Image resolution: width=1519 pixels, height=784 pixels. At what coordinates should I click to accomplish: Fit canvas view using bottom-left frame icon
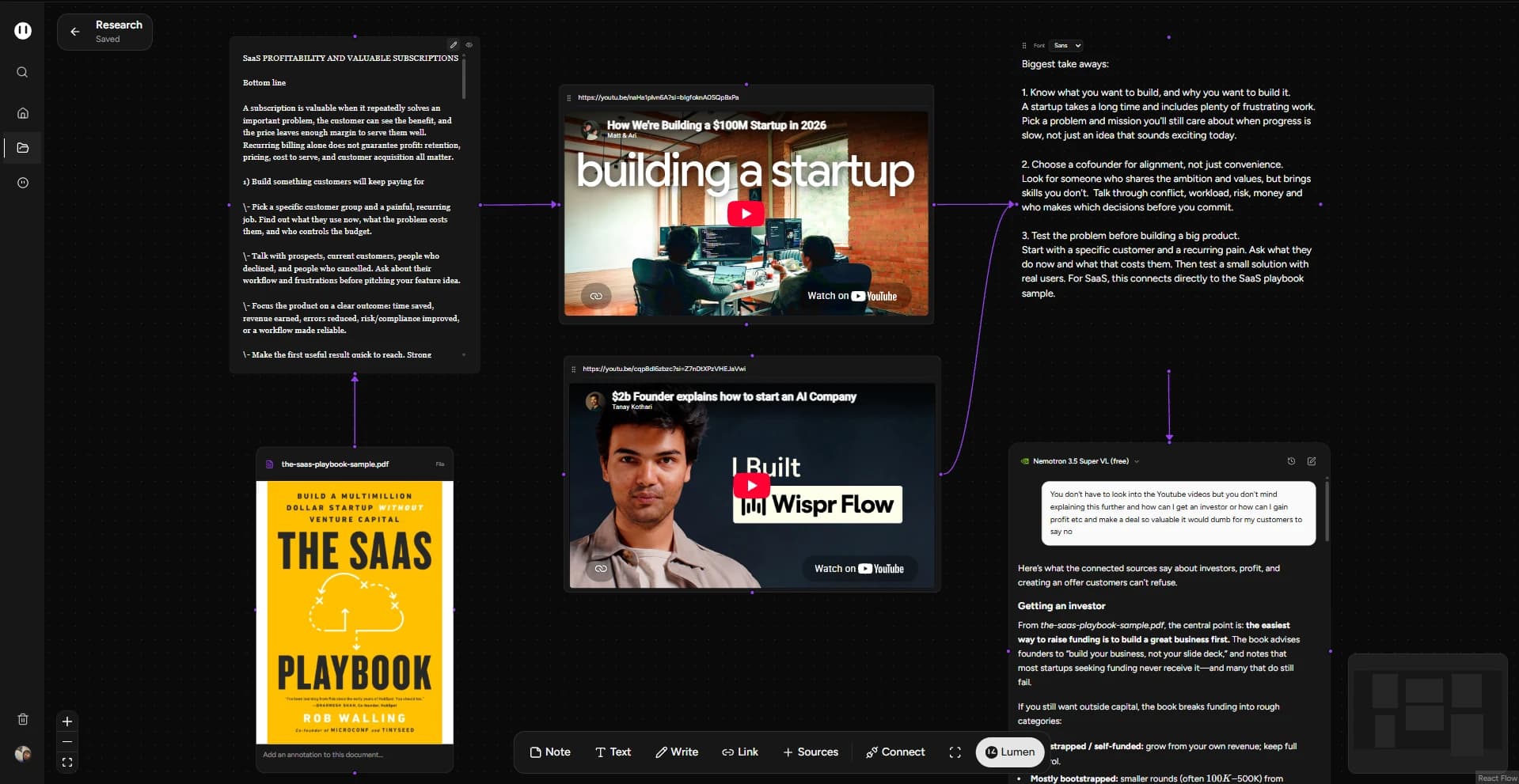[x=67, y=763]
